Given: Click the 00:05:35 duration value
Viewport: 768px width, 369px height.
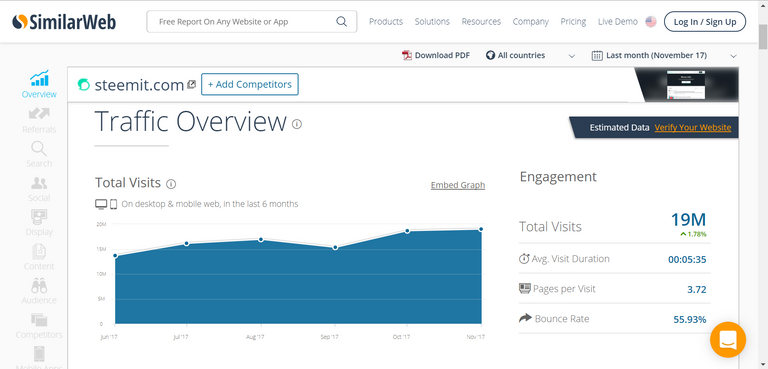Looking at the screenshot, I should (687, 259).
